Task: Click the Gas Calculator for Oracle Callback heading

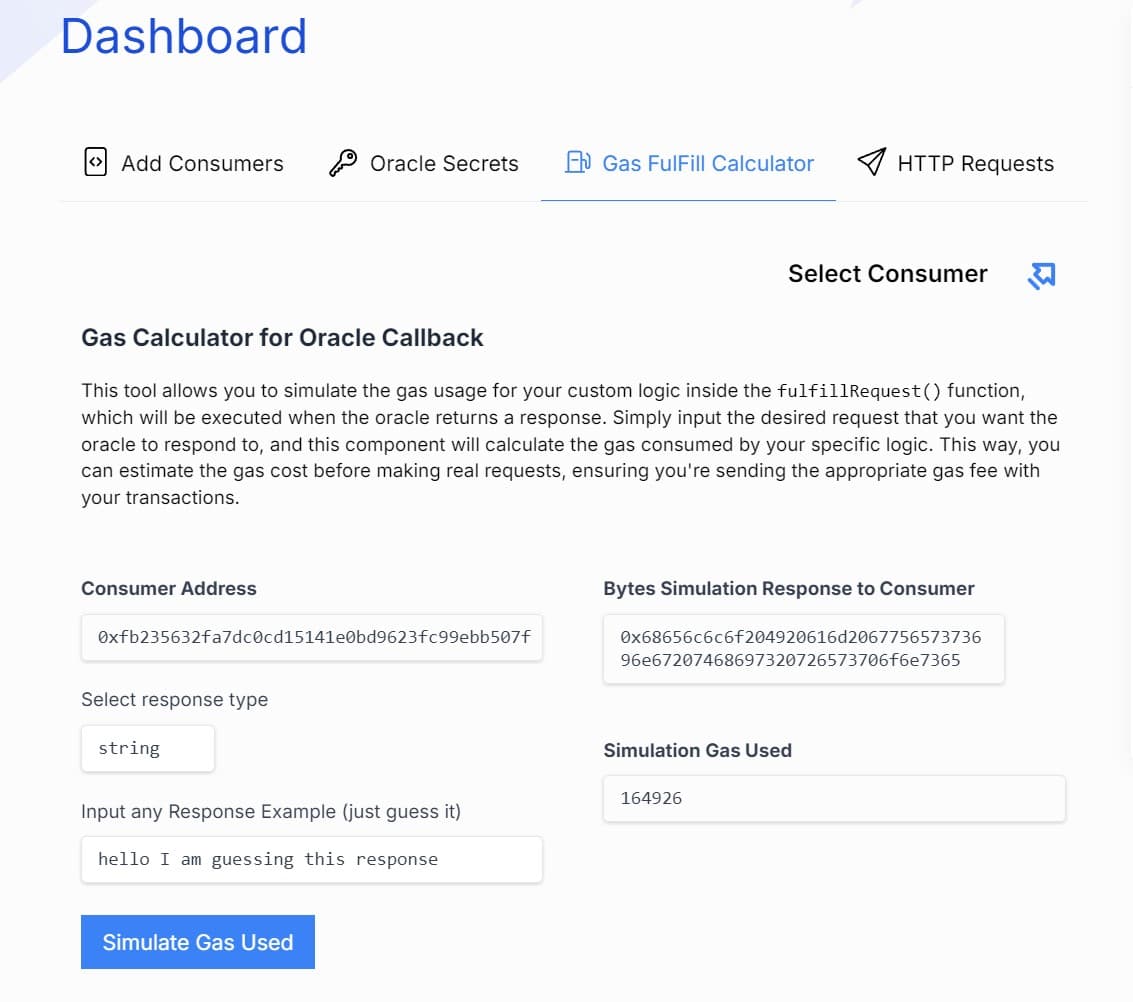Action: point(282,337)
